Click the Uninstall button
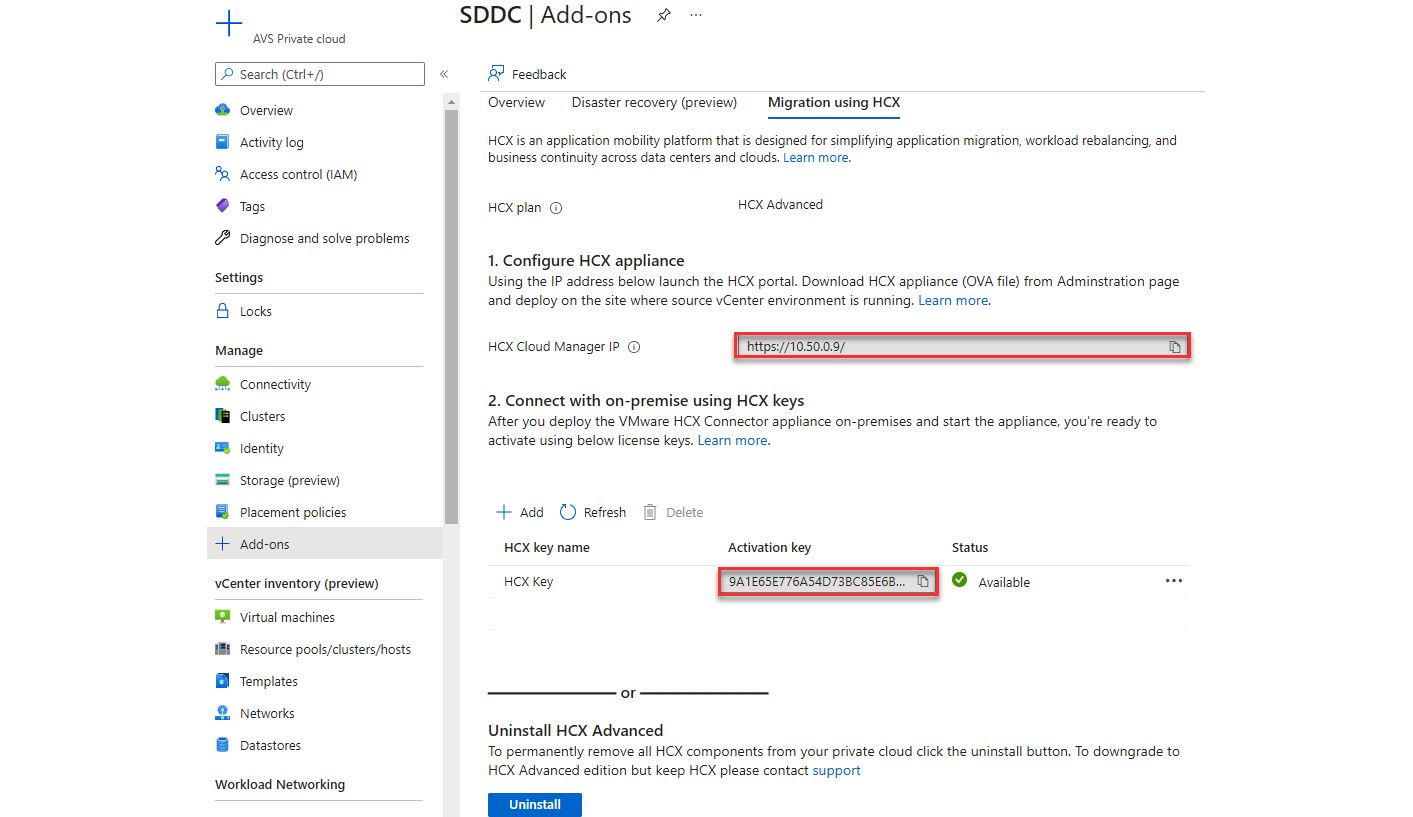The width and height of the screenshot is (1413, 817). pyautogui.click(x=535, y=804)
